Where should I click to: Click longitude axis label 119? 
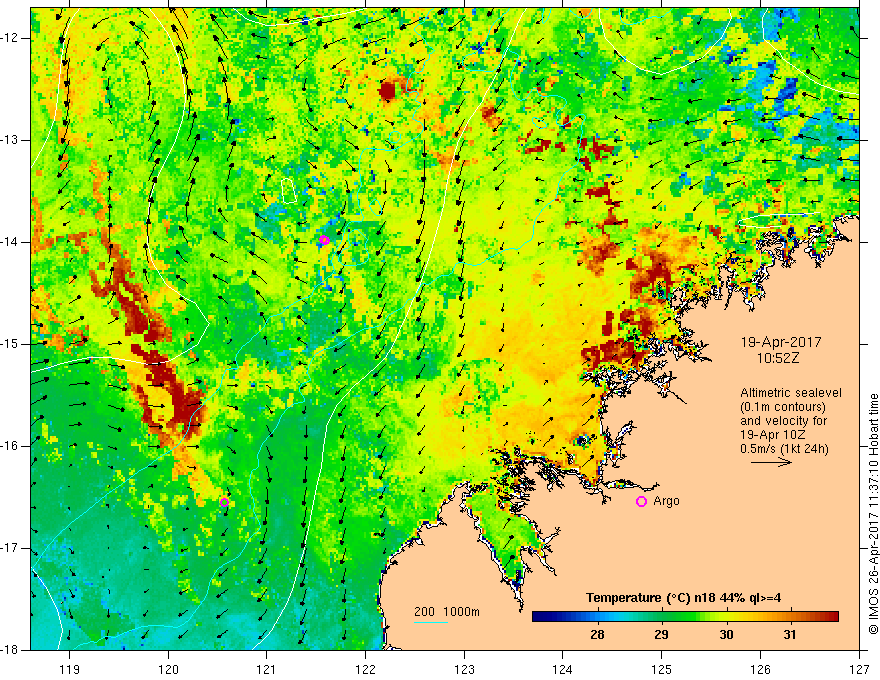(70, 669)
